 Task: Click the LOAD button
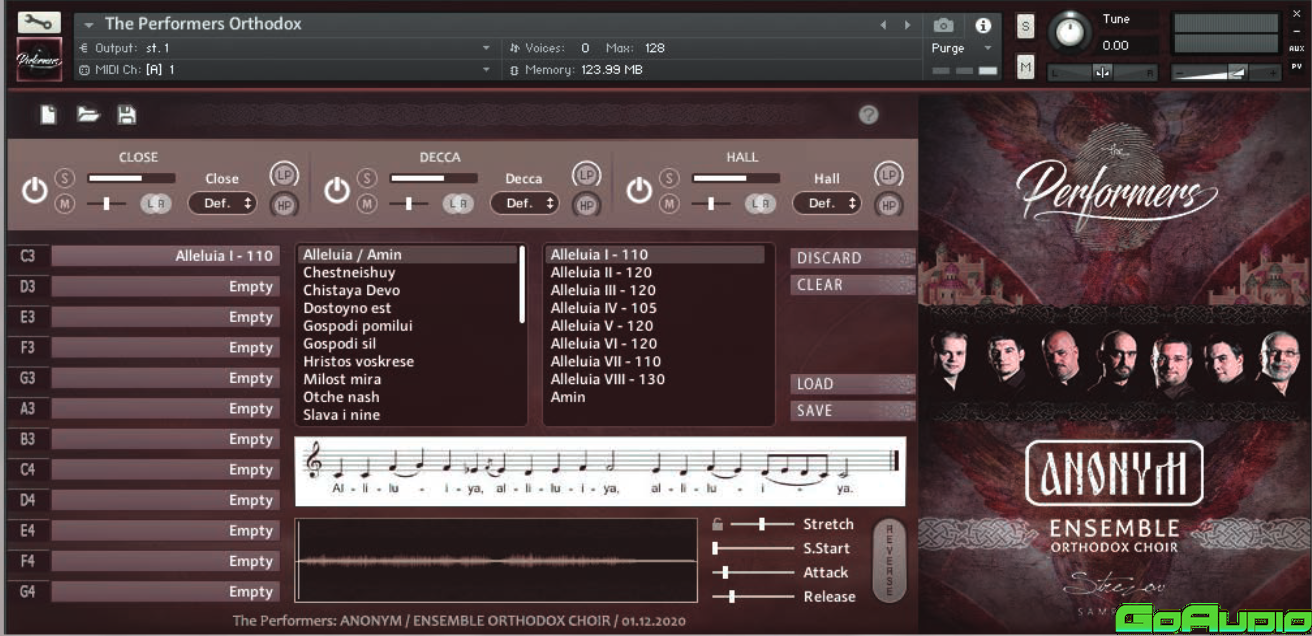click(852, 384)
